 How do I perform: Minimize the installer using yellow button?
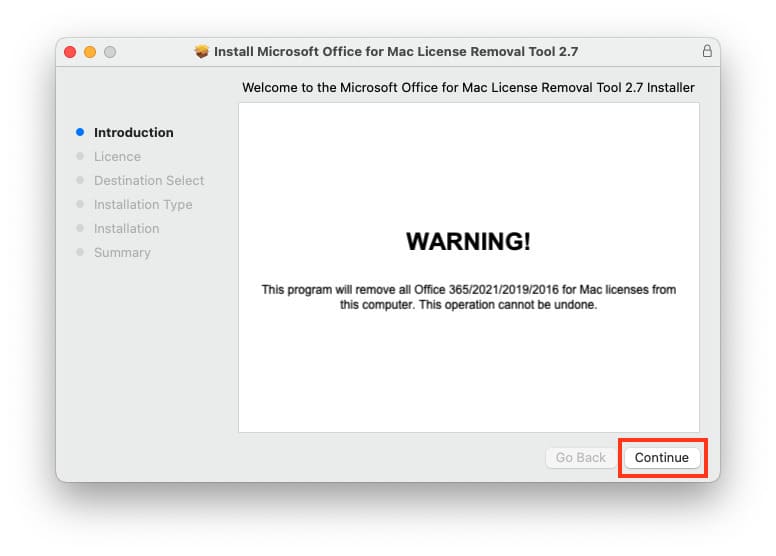pyautogui.click(x=90, y=51)
